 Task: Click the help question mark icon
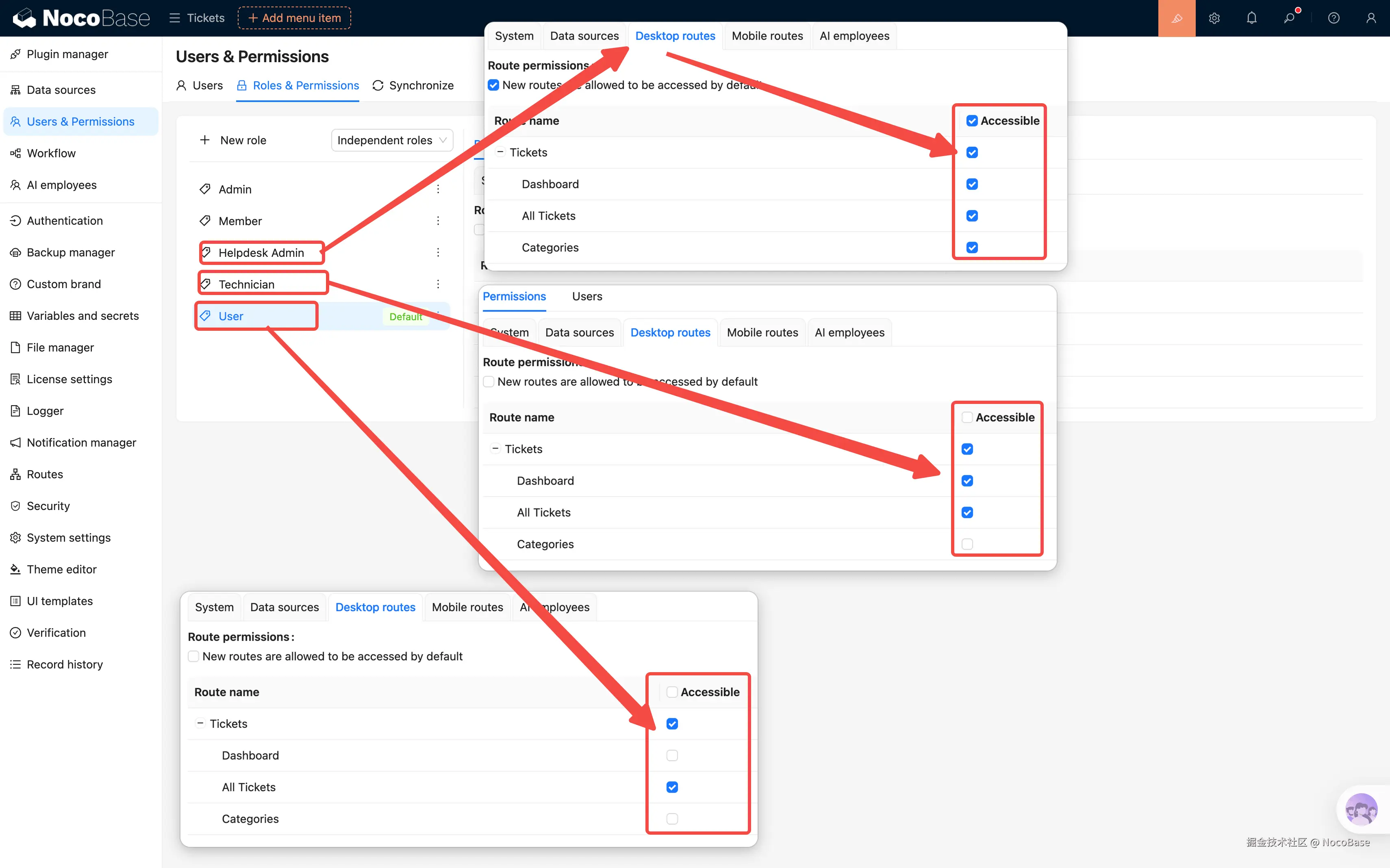point(1334,18)
